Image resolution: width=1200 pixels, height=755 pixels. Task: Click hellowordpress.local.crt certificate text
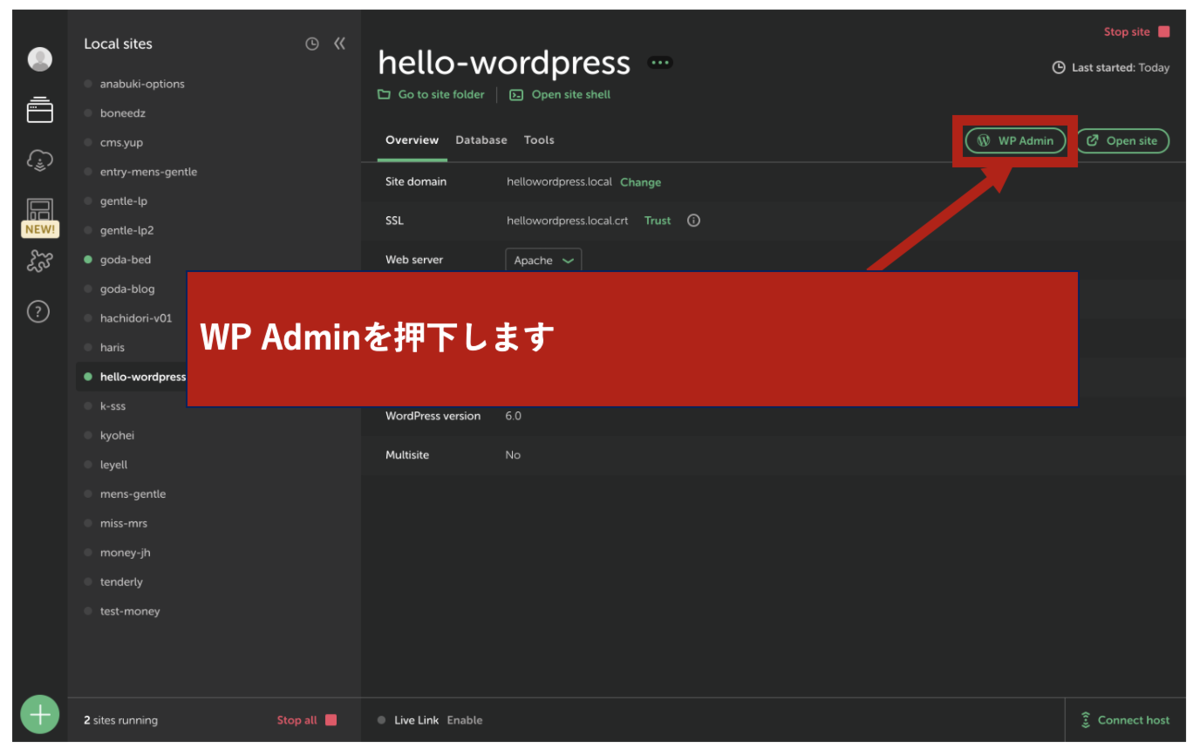(x=567, y=220)
